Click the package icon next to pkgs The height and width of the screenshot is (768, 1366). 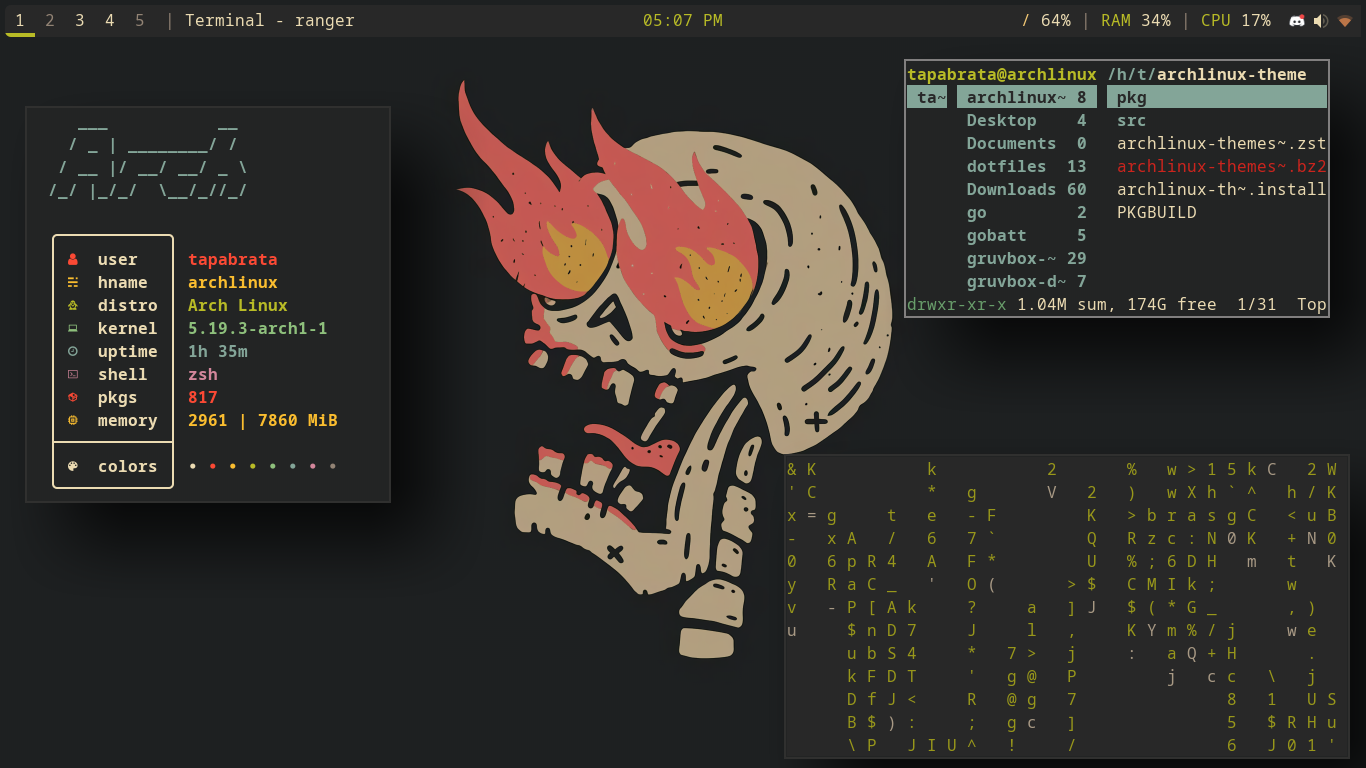(x=72, y=397)
